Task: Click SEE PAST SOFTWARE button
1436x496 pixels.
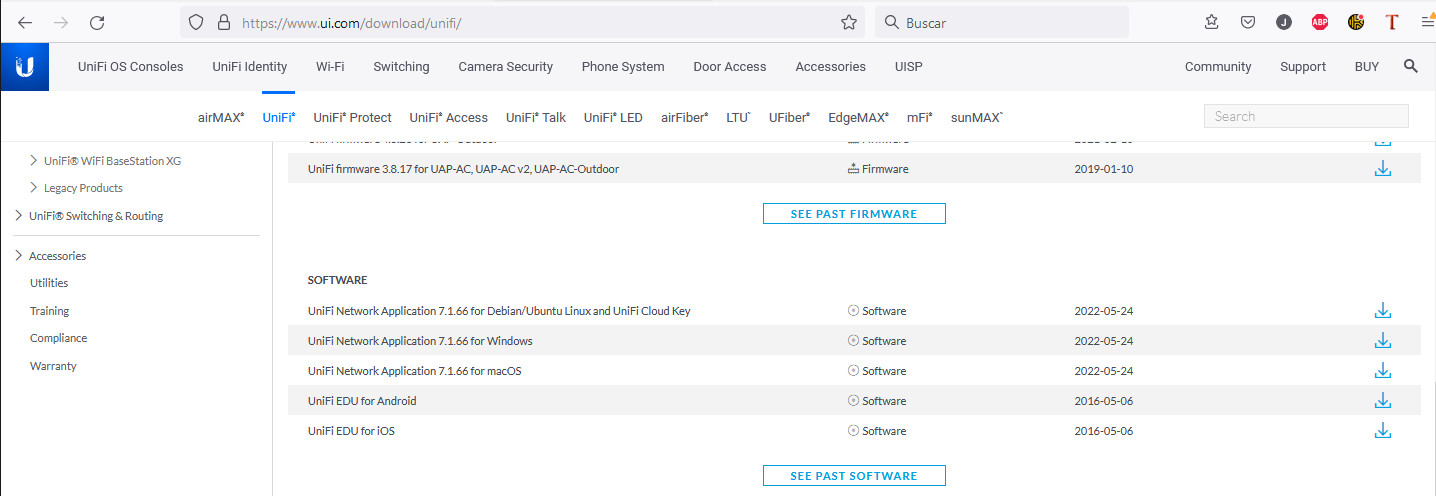Action: [x=854, y=475]
